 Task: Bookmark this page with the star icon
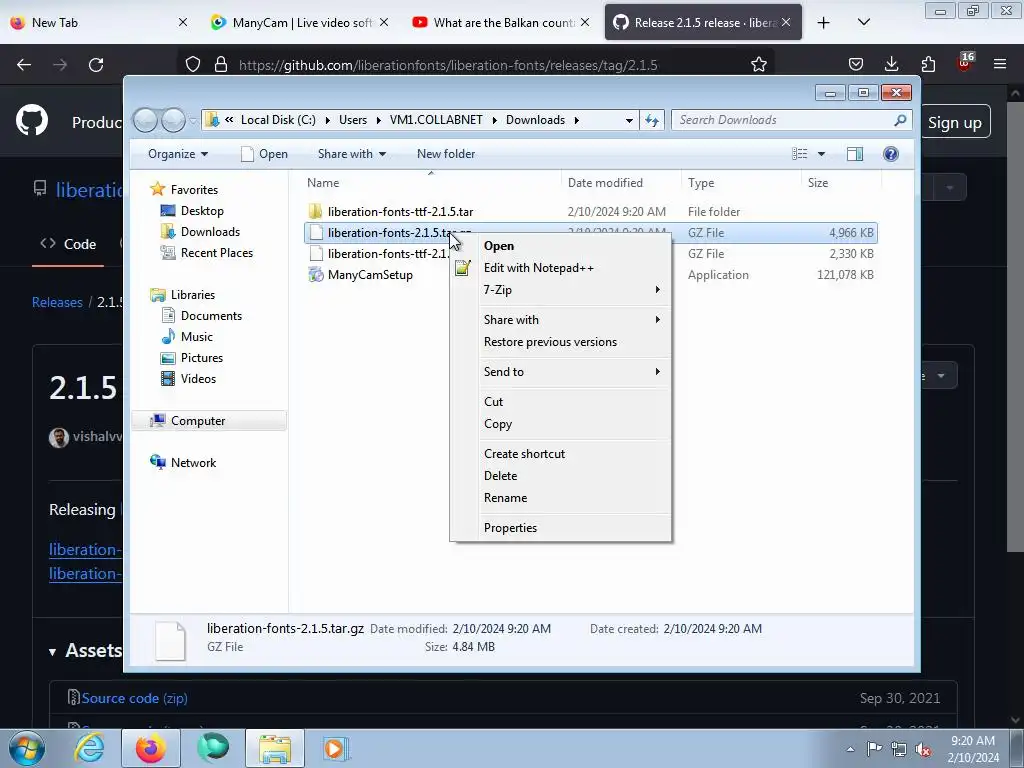click(x=758, y=64)
